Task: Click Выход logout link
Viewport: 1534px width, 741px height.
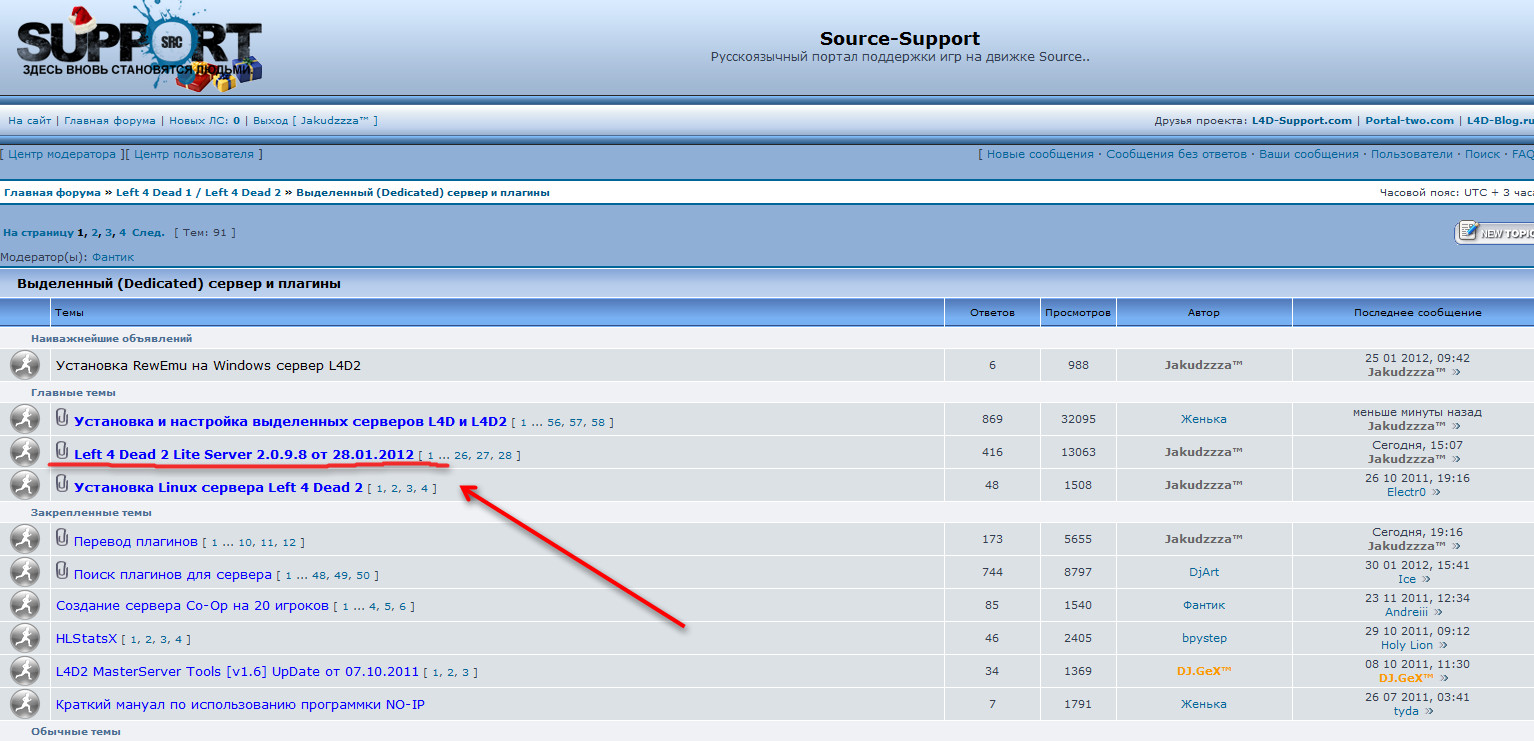Action: 270,120
